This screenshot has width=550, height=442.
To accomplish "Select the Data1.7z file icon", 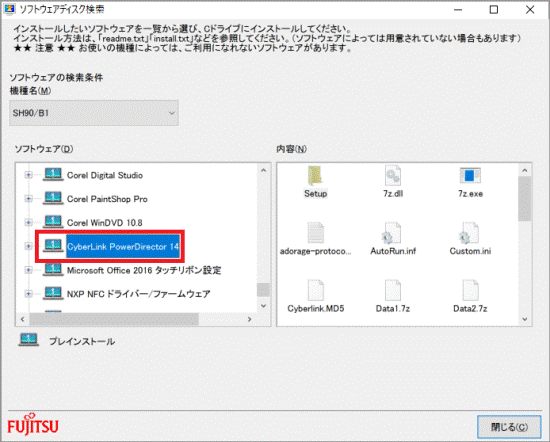I will pos(393,290).
